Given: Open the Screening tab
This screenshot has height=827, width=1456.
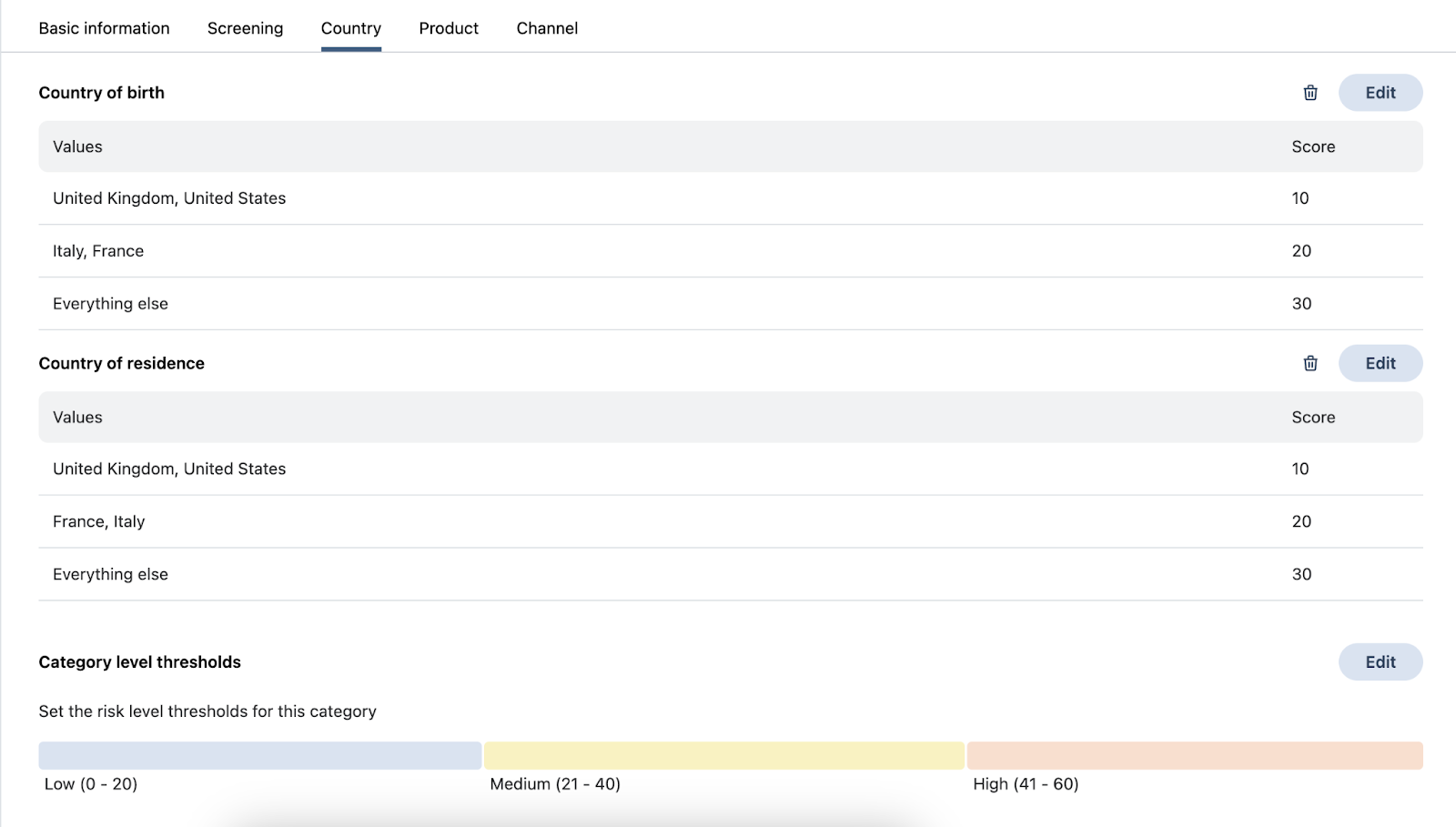Looking at the screenshot, I should click(245, 28).
